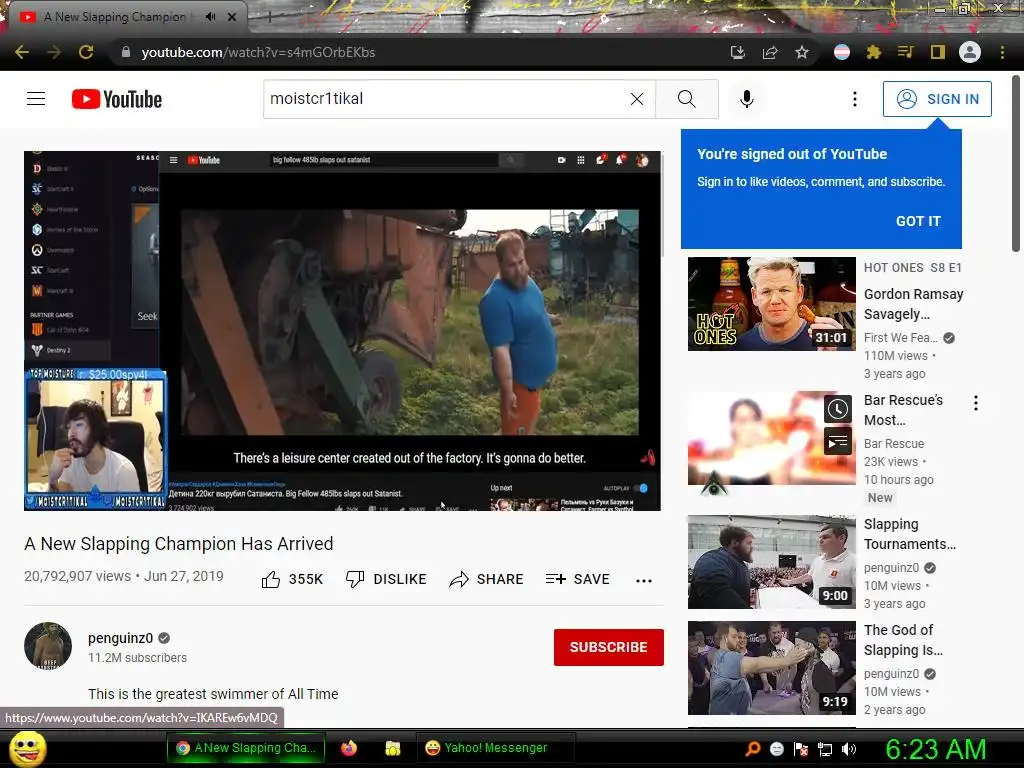Open the Bar Rescue video options menu

click(976, 403)
